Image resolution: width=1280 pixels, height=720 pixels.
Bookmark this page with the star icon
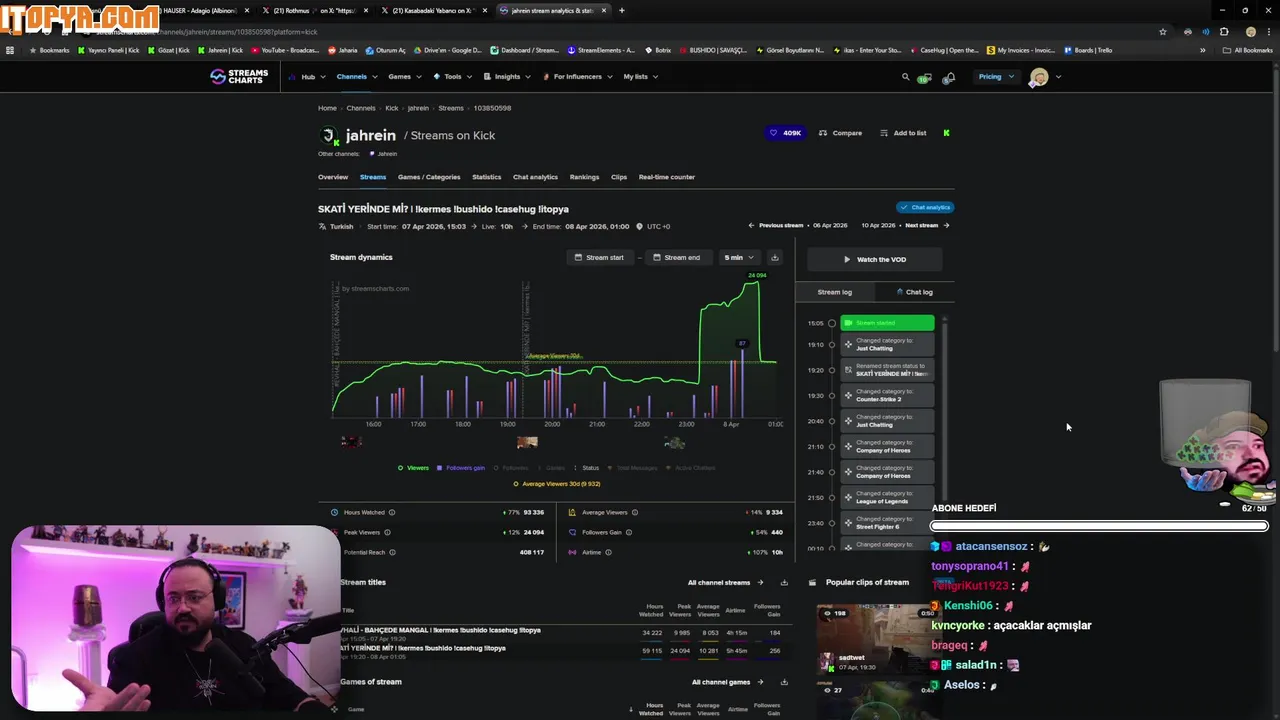tap(1162, 32)
